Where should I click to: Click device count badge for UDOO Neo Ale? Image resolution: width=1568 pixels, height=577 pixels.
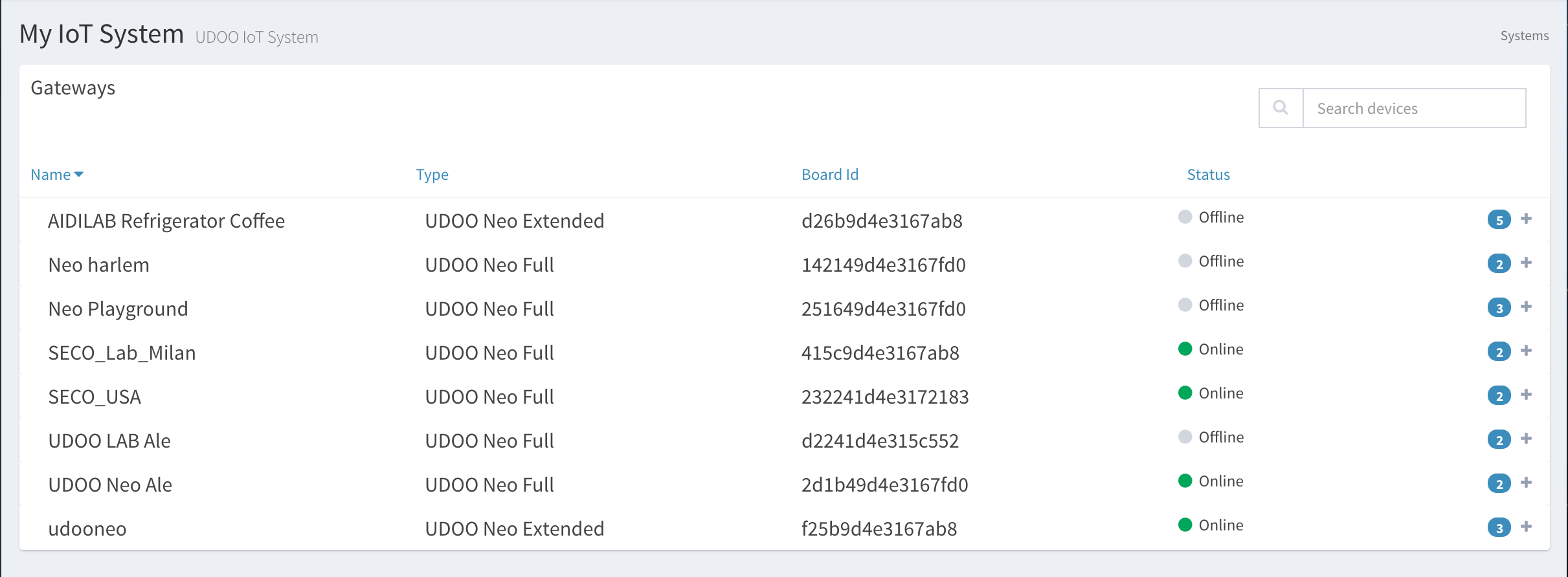tap(1499, 484)
